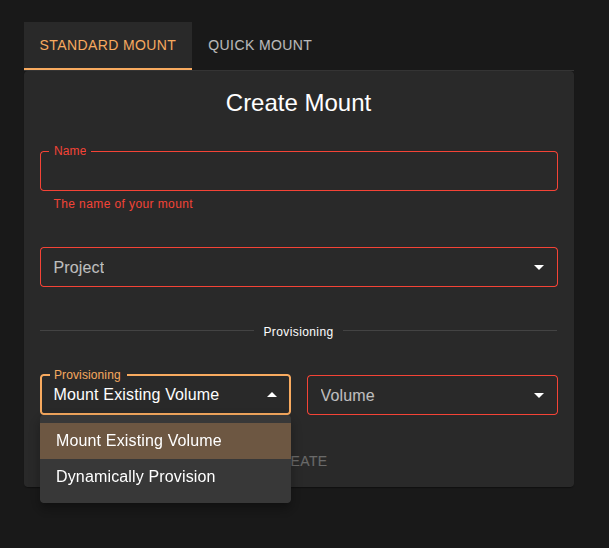Click the orange Provisioning floating field label
609x548 pixels.
pos(87,375)
